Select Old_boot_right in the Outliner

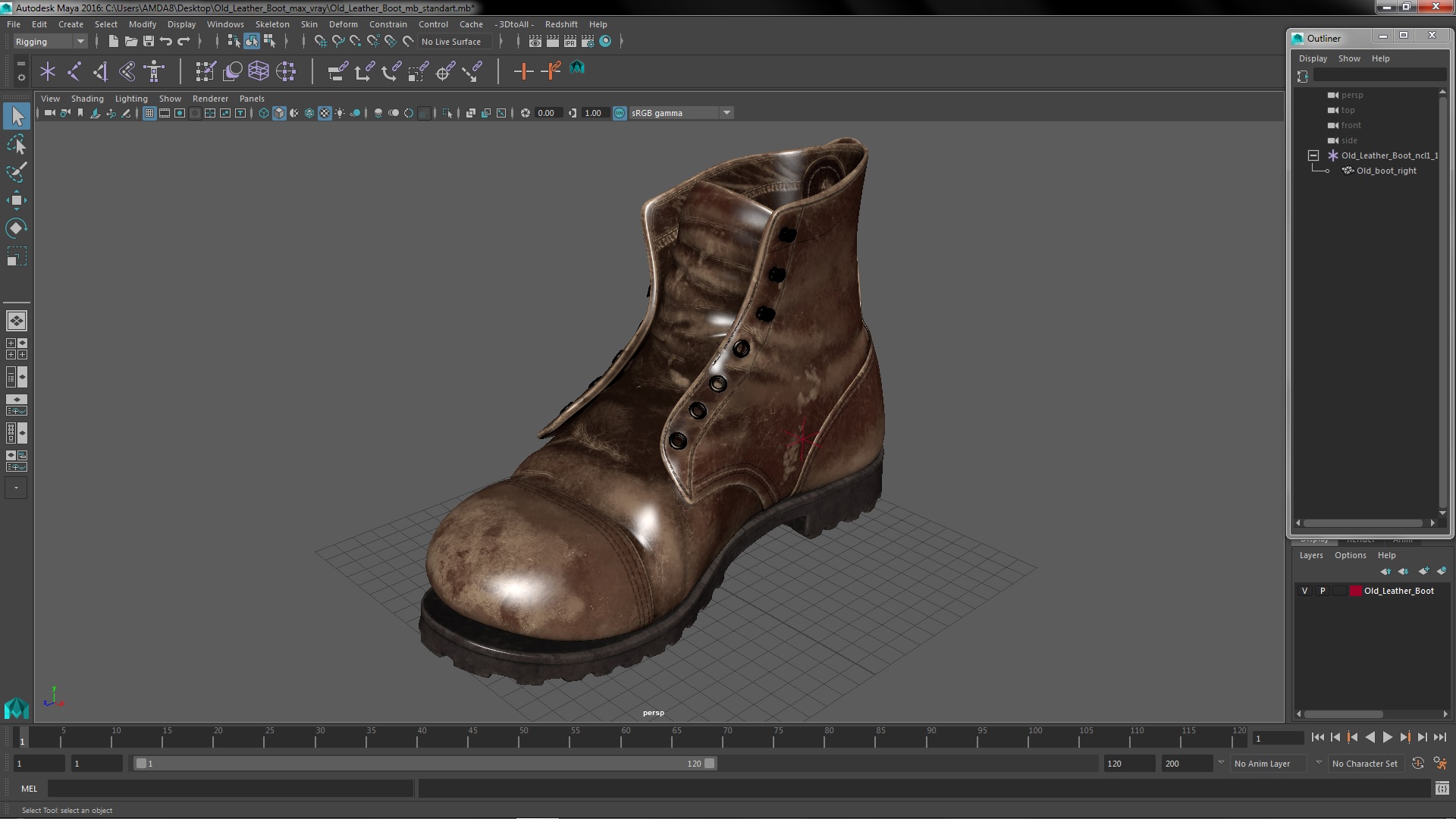[x=1385, y=171]
